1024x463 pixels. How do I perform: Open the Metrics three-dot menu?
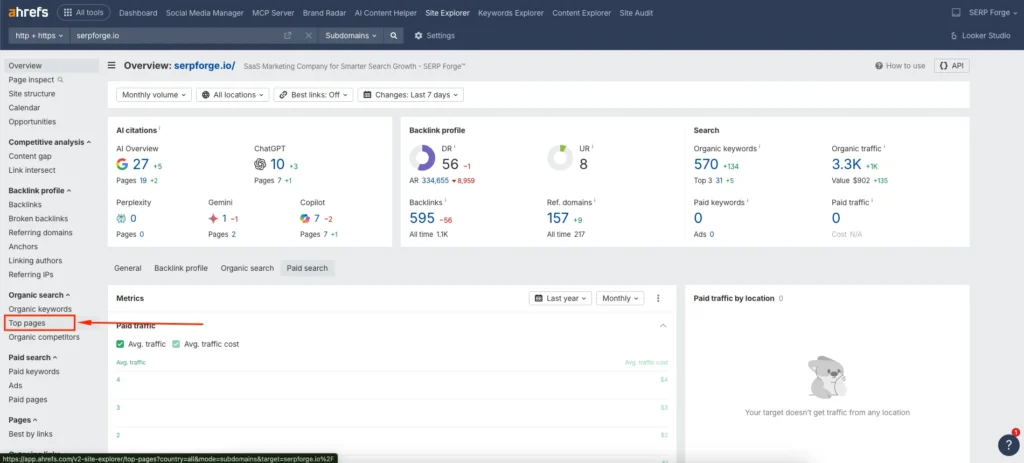[658, 298]
